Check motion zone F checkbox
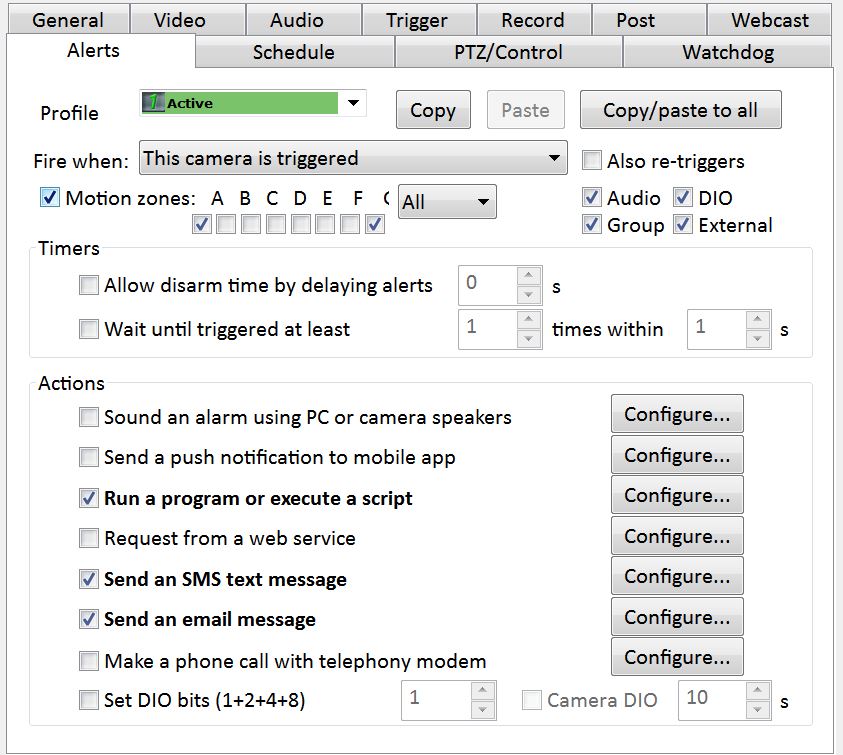 click(x=325, y=224)
